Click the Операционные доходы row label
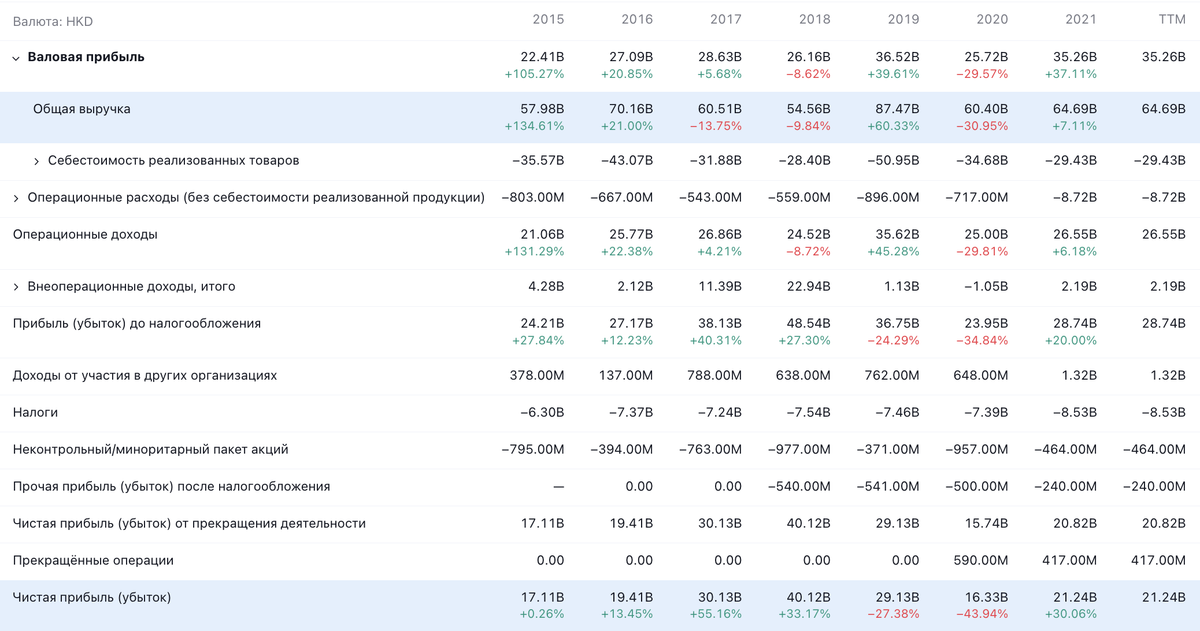This screenshot has width=1200, height=631. pos(85,234)
